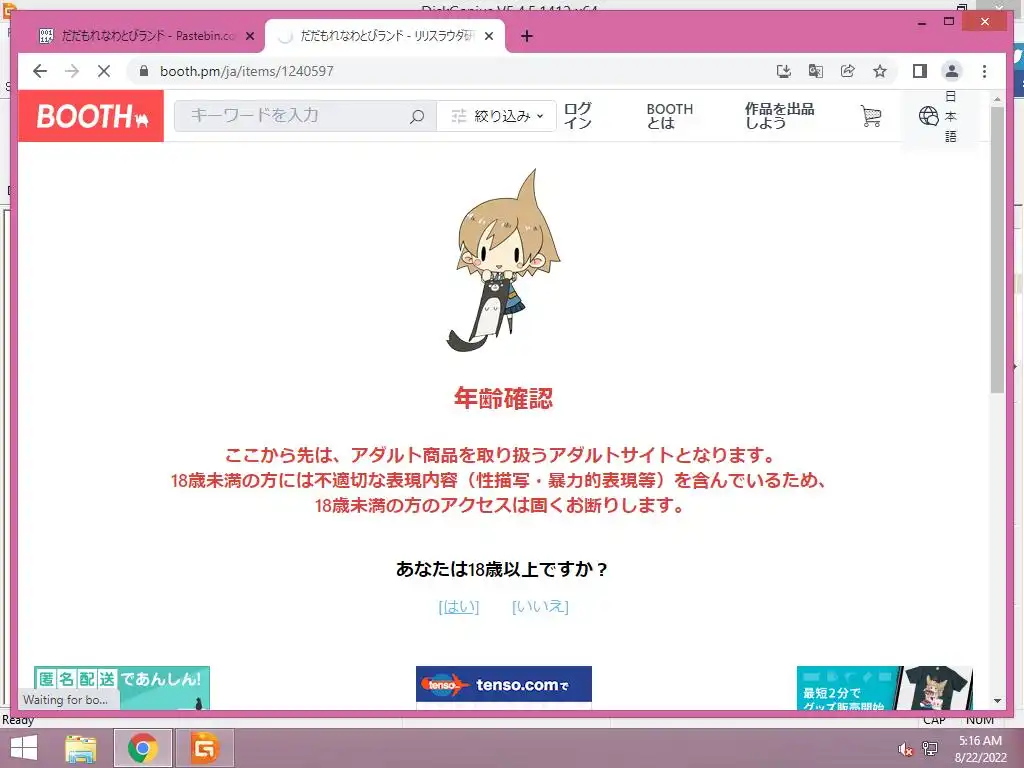1024x768 pixels.
Task: Click the install/download page icon
Action: coord(784,71)
